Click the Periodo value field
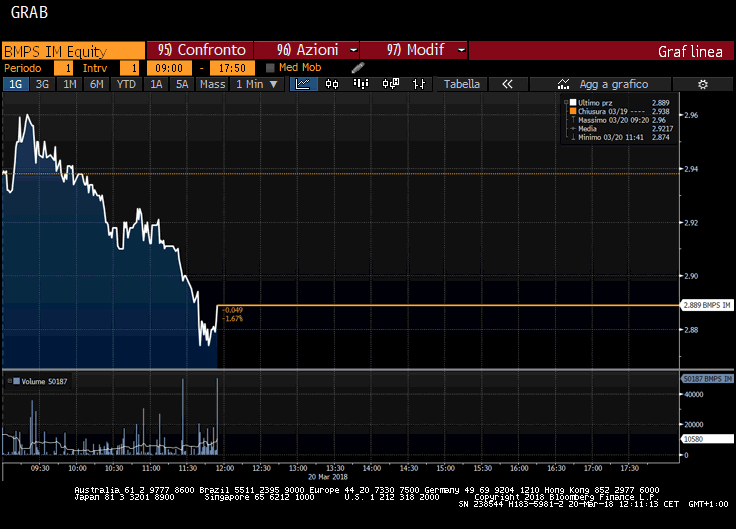736x529 pixels. pyautogui.click(x=63, y=68)
